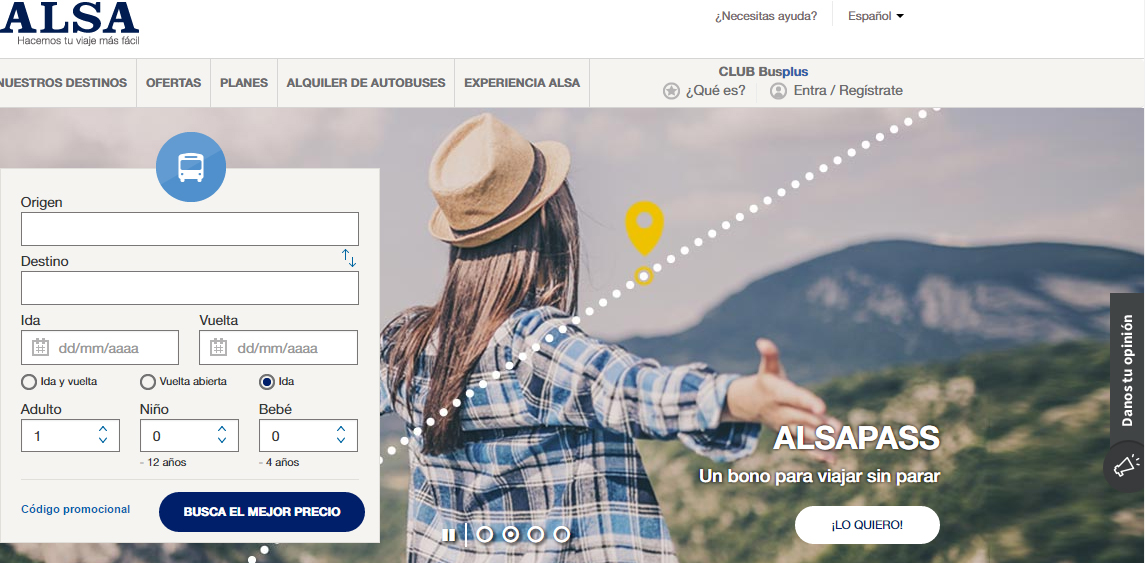Image resolution: width=1145 pixels, height=563 pixels.
Task: Click the blue bus icon above the form
Action: click(x=191, y=167)
